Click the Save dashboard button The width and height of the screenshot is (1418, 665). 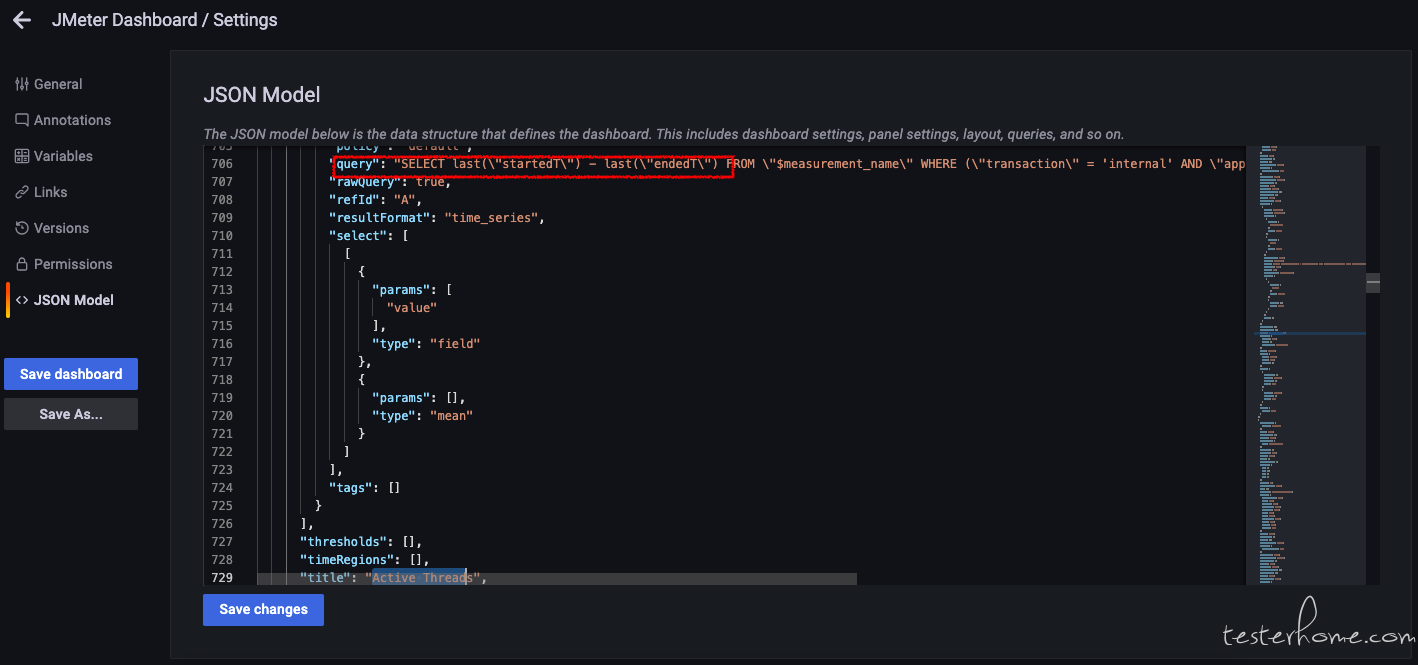pos(71,374)
